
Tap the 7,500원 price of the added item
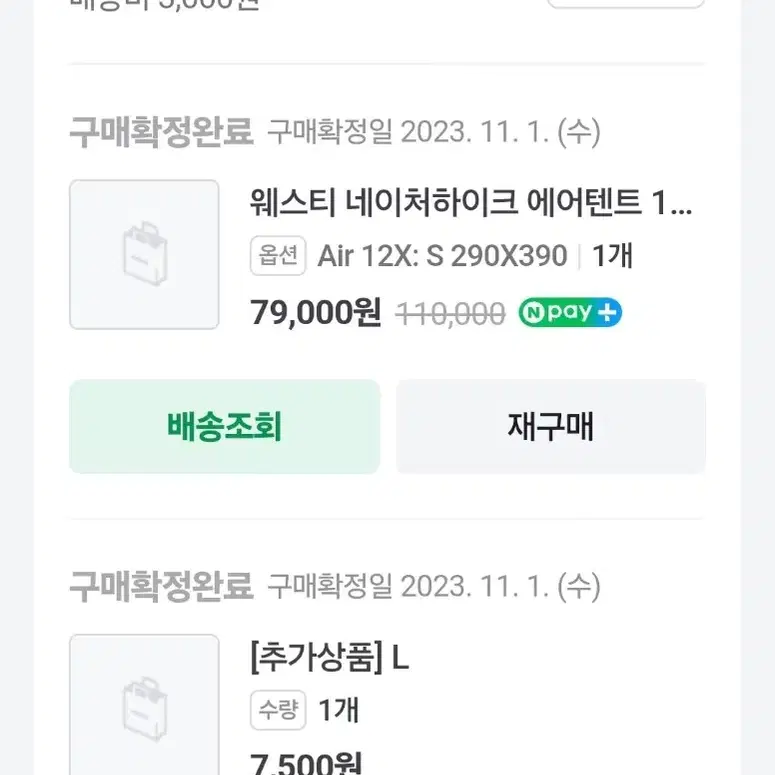306,764
